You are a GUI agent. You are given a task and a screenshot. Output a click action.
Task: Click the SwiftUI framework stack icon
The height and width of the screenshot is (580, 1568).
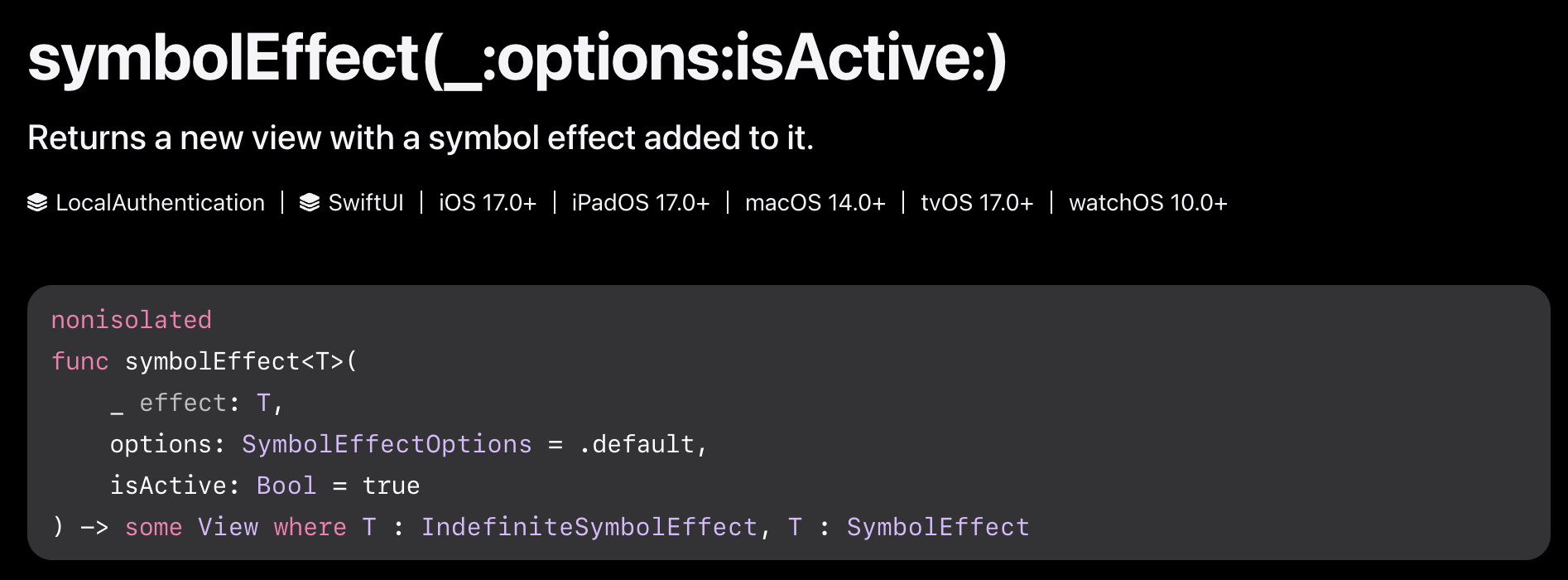pyautogui.click(x=310, y=203)
